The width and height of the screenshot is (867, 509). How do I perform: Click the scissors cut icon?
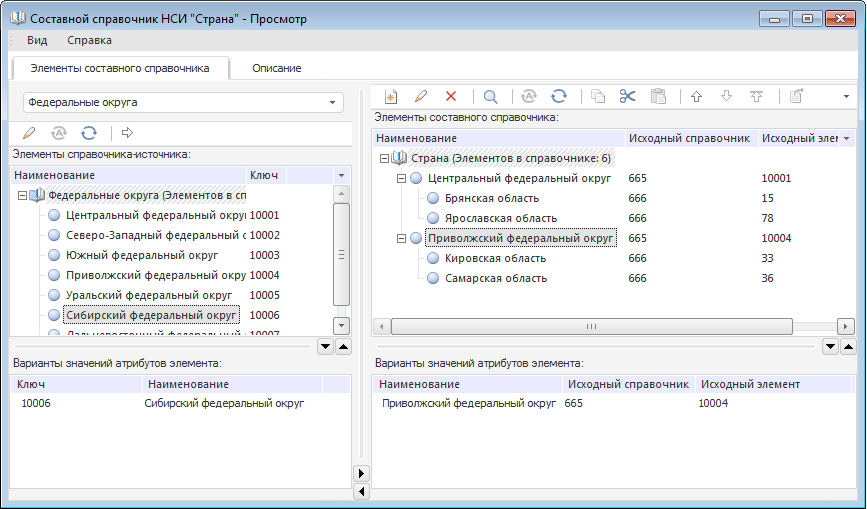(x=627, y=96)
